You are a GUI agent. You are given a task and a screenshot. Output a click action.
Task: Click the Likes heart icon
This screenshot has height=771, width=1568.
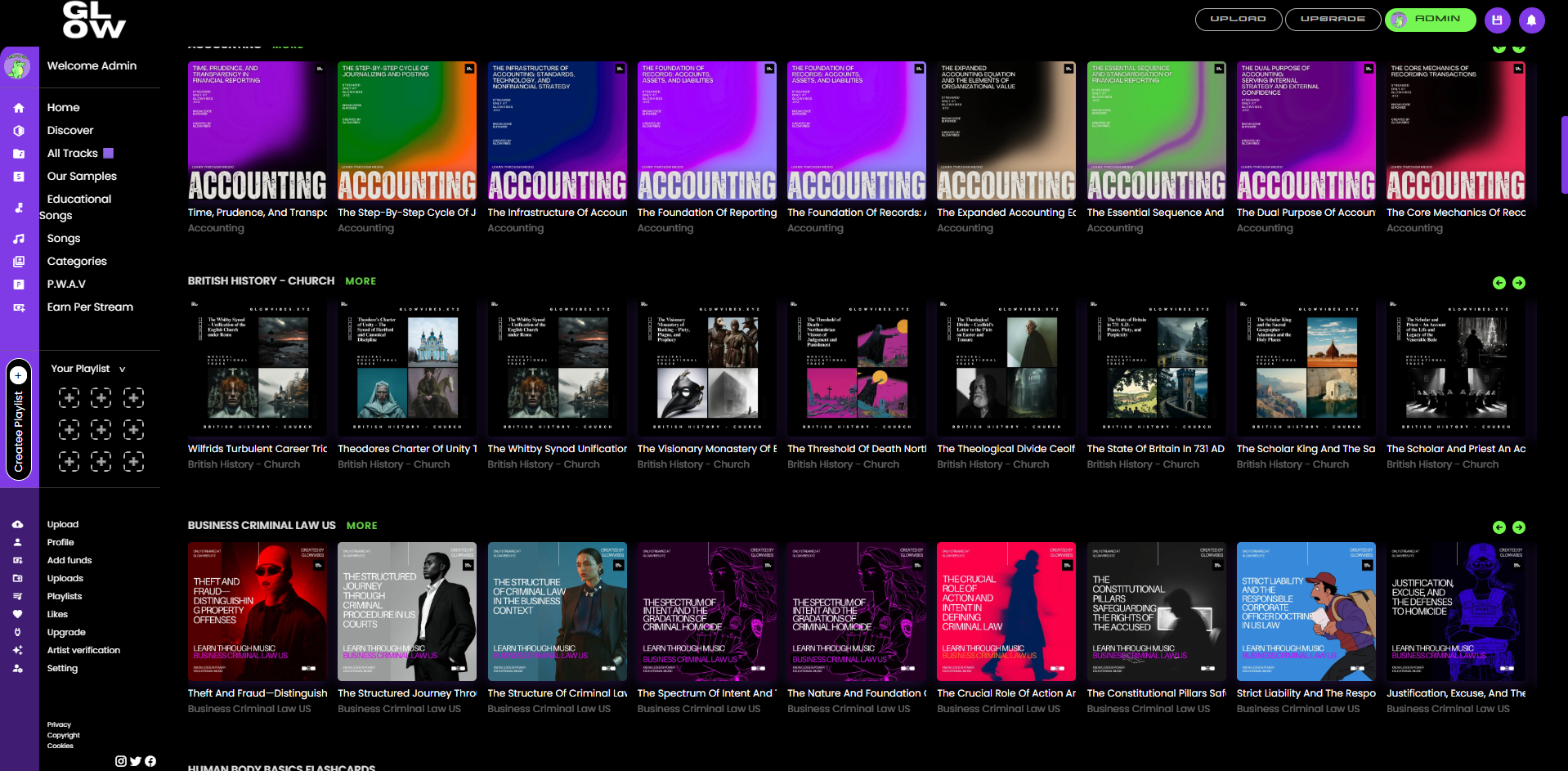point(18,615)
